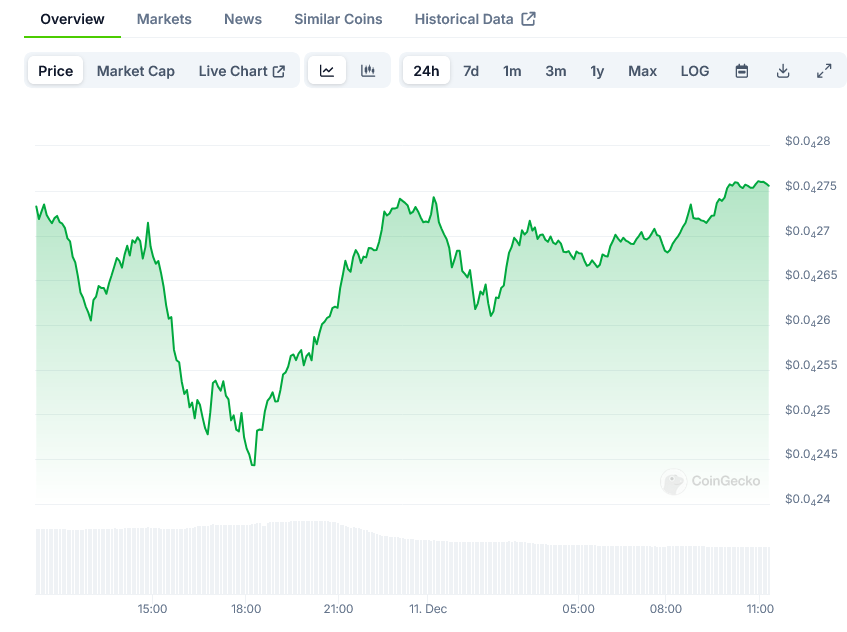Switch to line chart view icon
Image resolution: width=847 pixels, height=632 pixels.
coord(327,71)
